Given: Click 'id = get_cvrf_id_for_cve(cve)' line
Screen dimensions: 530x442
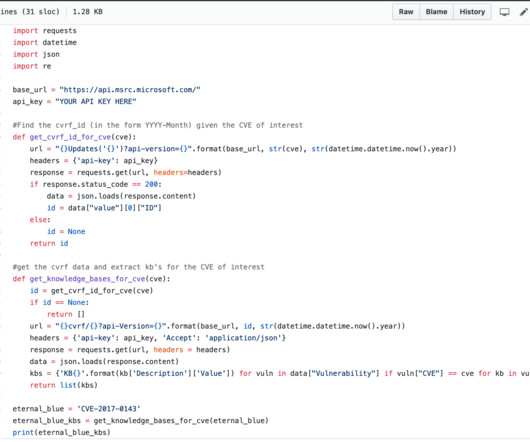Looking at the screenshot, I should (91, 291).
